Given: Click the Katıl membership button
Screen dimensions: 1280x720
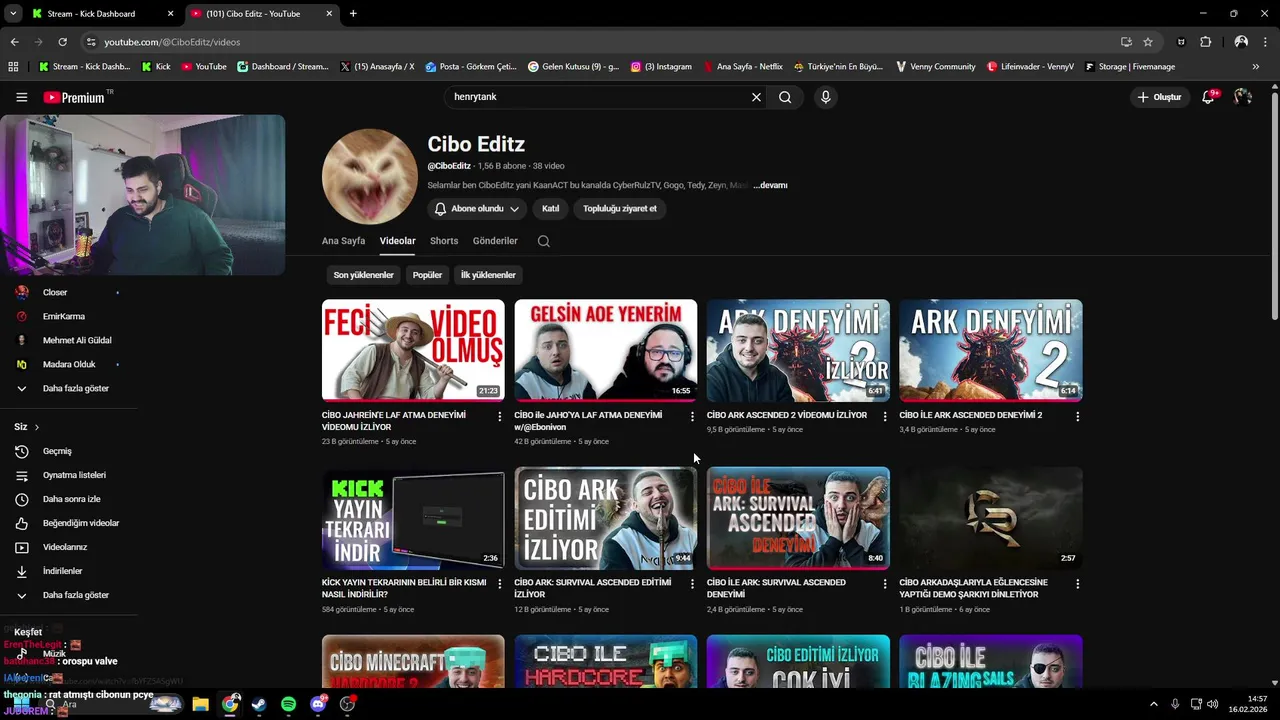Looking at the screenshot, I should click(550, 209).
